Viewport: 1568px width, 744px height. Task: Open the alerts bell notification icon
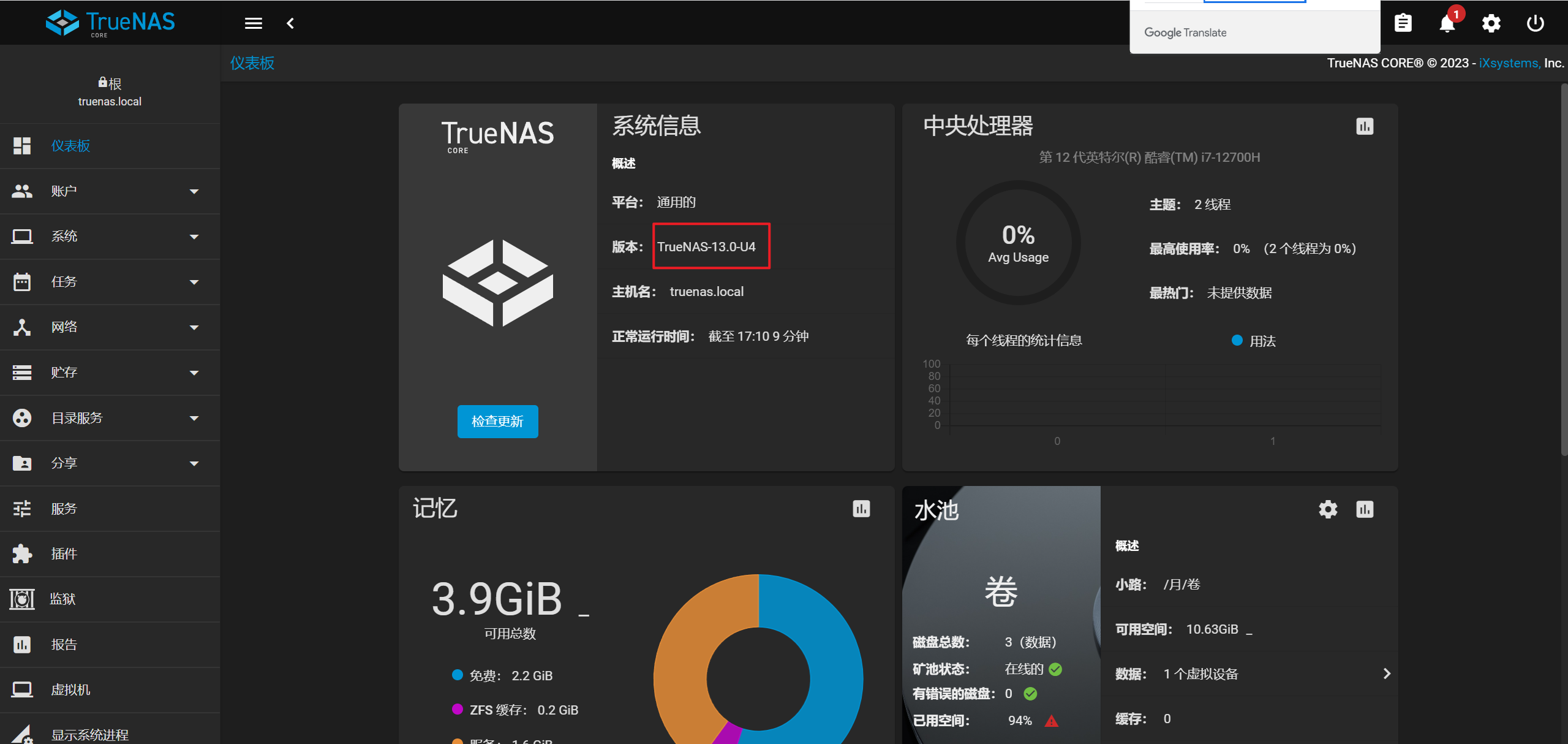pos(1447,24)
